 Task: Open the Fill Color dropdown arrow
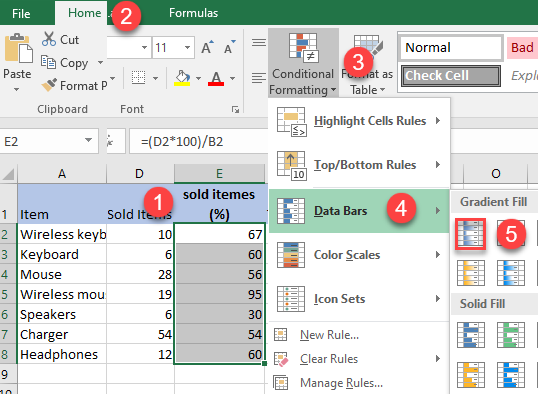point(198,78)
